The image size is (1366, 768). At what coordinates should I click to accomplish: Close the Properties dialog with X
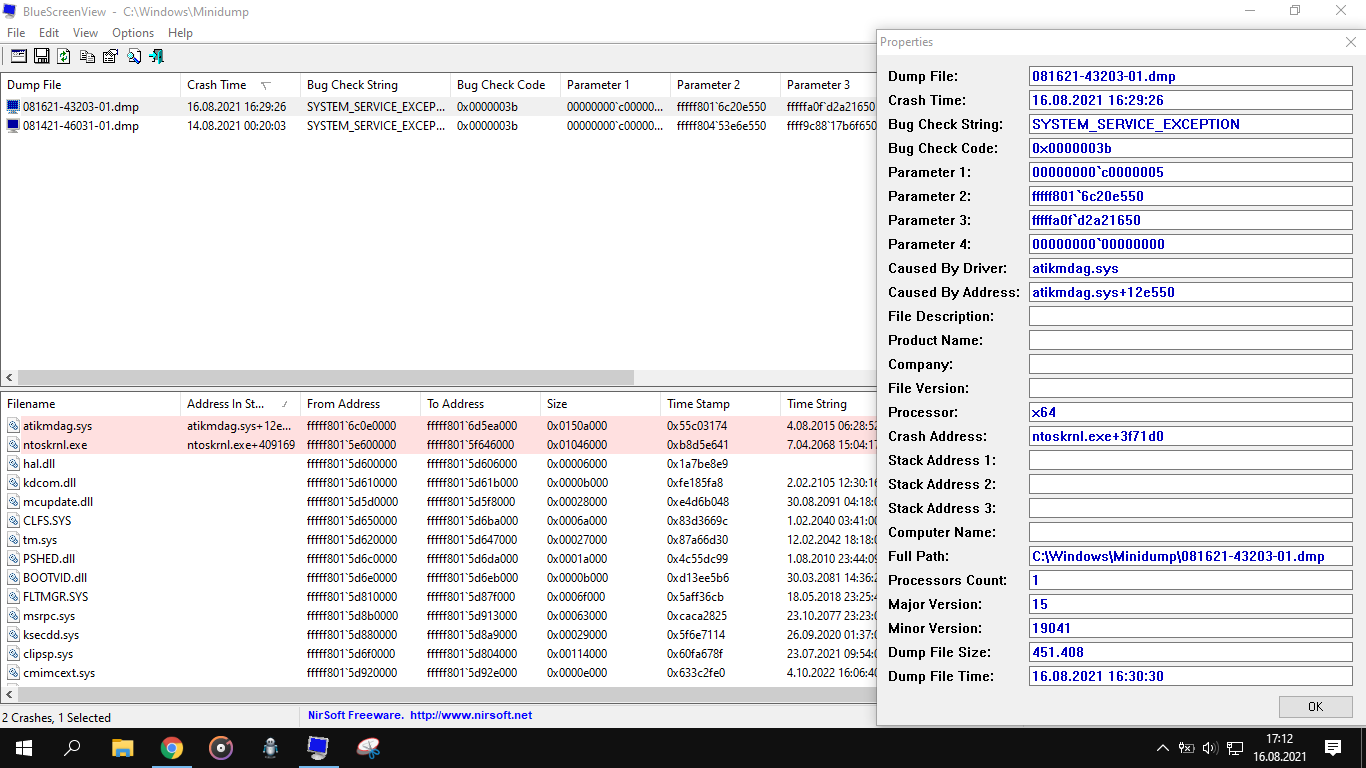1350,42
